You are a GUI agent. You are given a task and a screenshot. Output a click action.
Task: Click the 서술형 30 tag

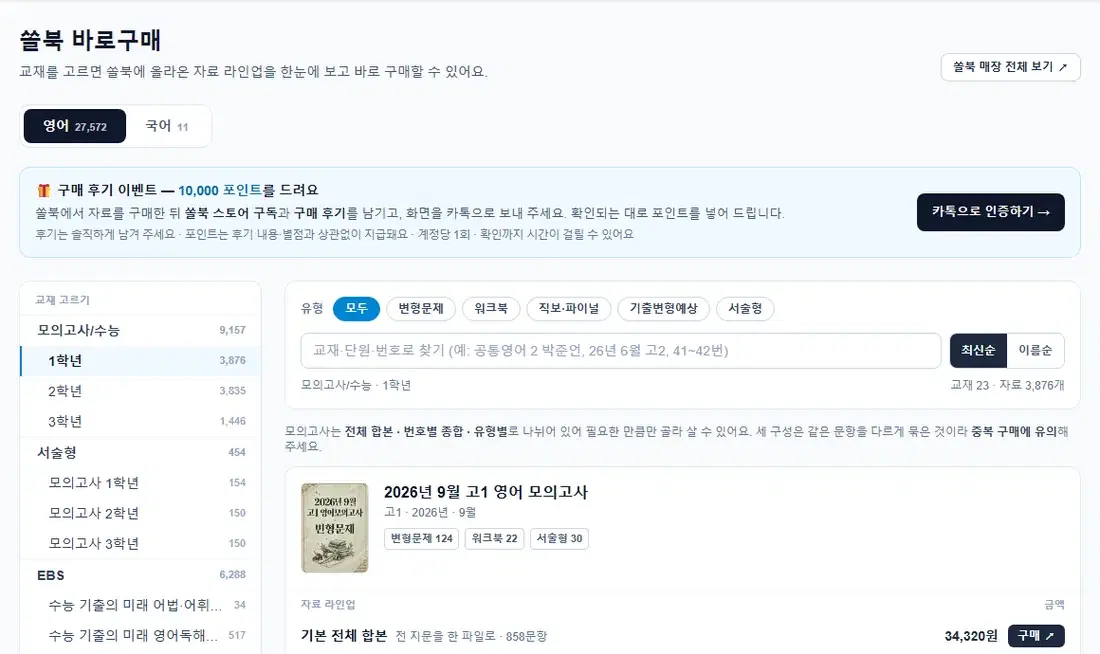click(x=560, y=538)
